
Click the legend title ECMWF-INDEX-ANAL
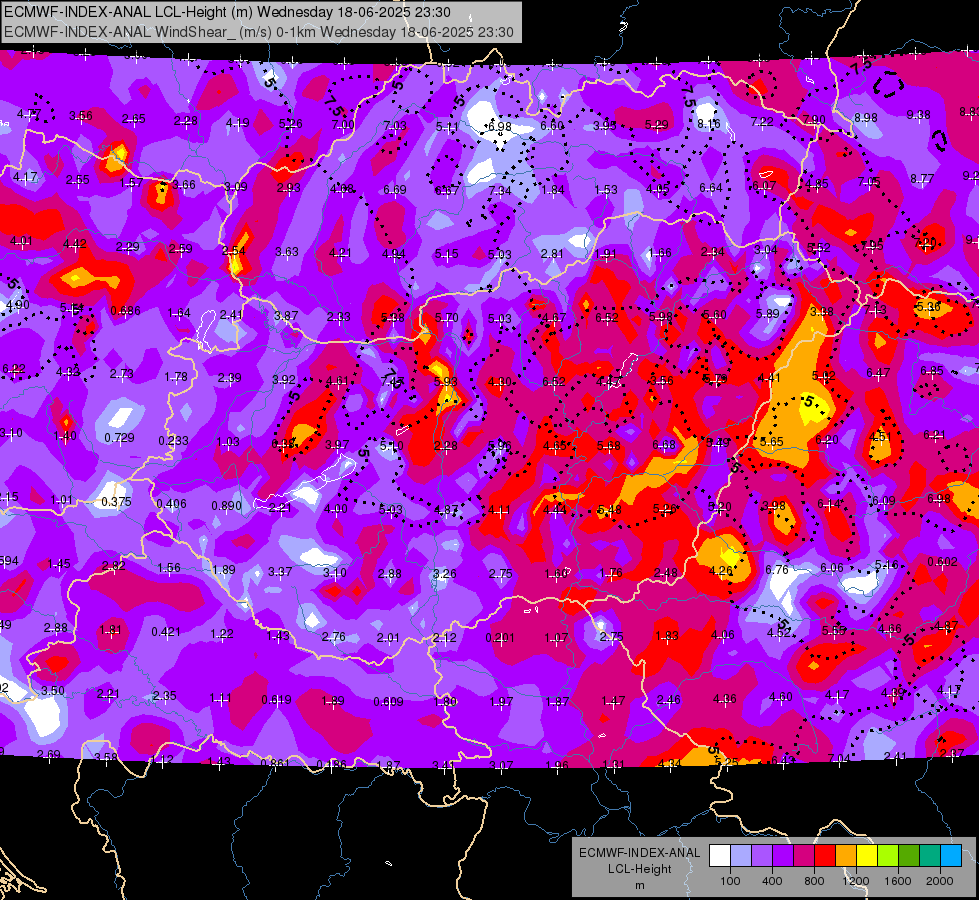[639, 853]
